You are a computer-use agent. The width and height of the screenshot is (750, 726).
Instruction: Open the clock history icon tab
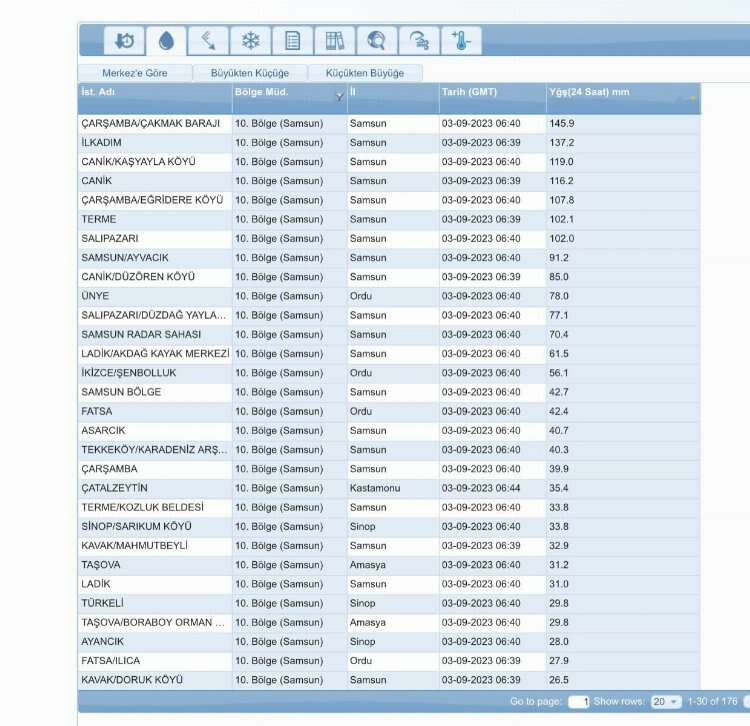(x=125, y=41)
